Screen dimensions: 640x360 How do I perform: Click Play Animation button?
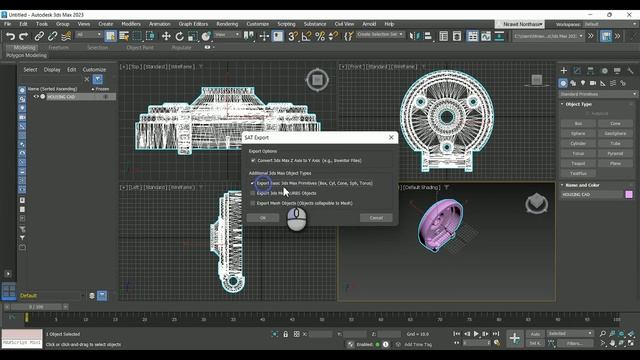[x=476, y=334]
